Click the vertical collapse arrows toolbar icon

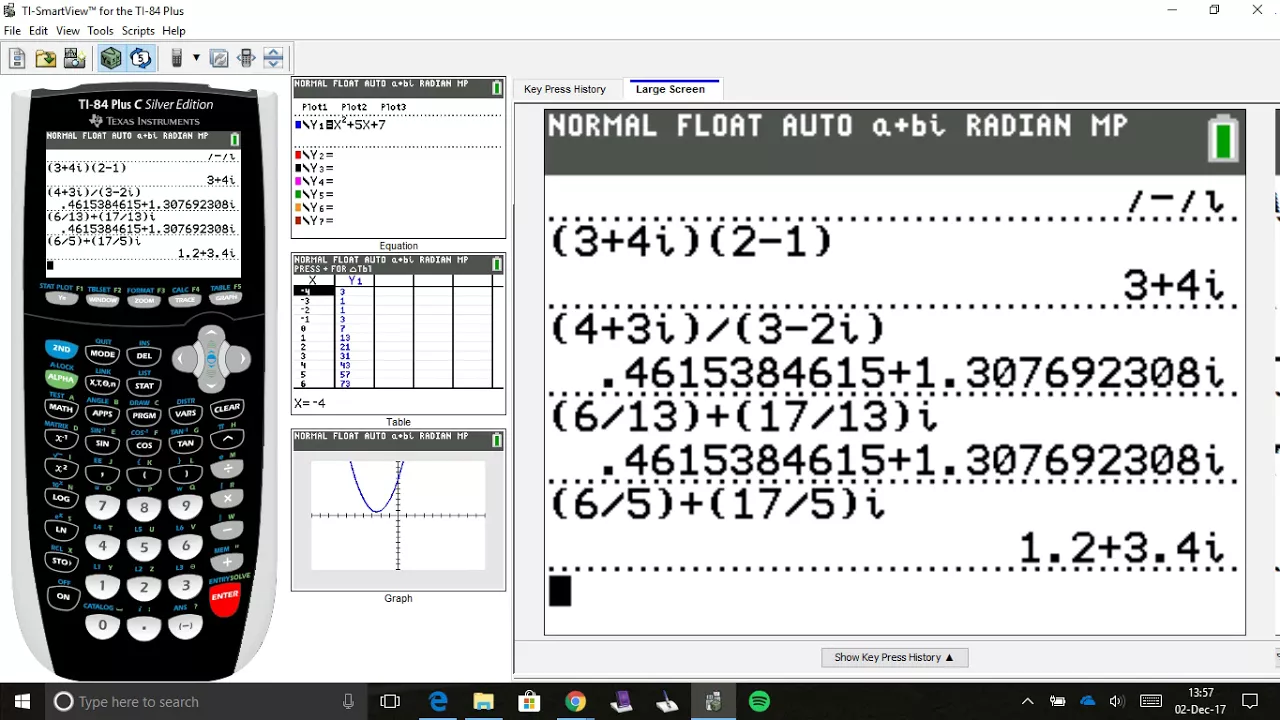point(273,58)
